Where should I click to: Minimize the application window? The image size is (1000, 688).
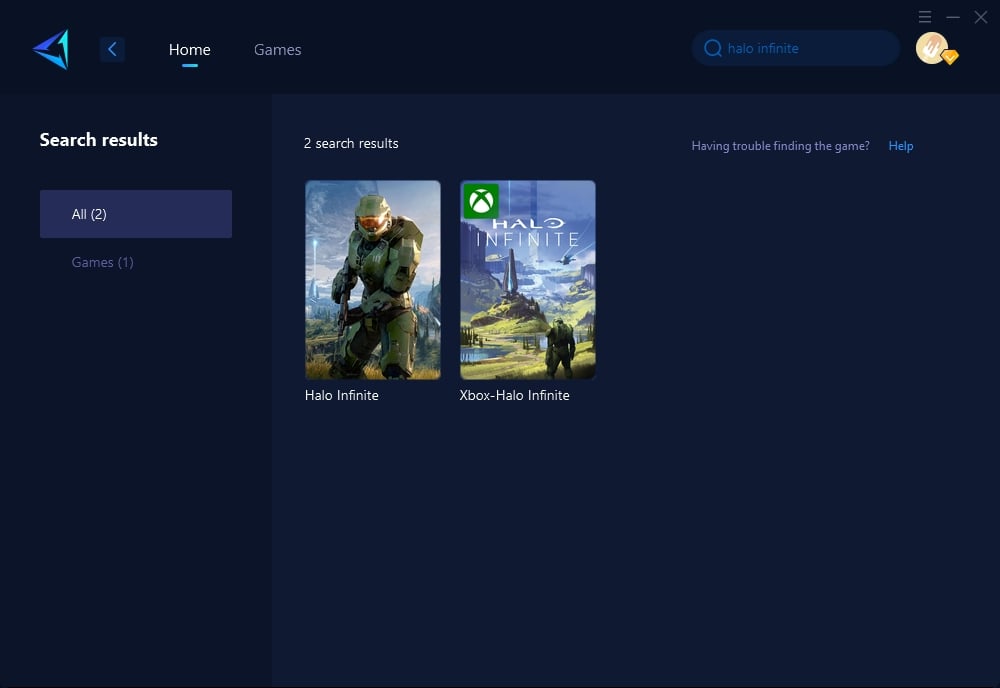pyautogui.click(x=953, y=17)
